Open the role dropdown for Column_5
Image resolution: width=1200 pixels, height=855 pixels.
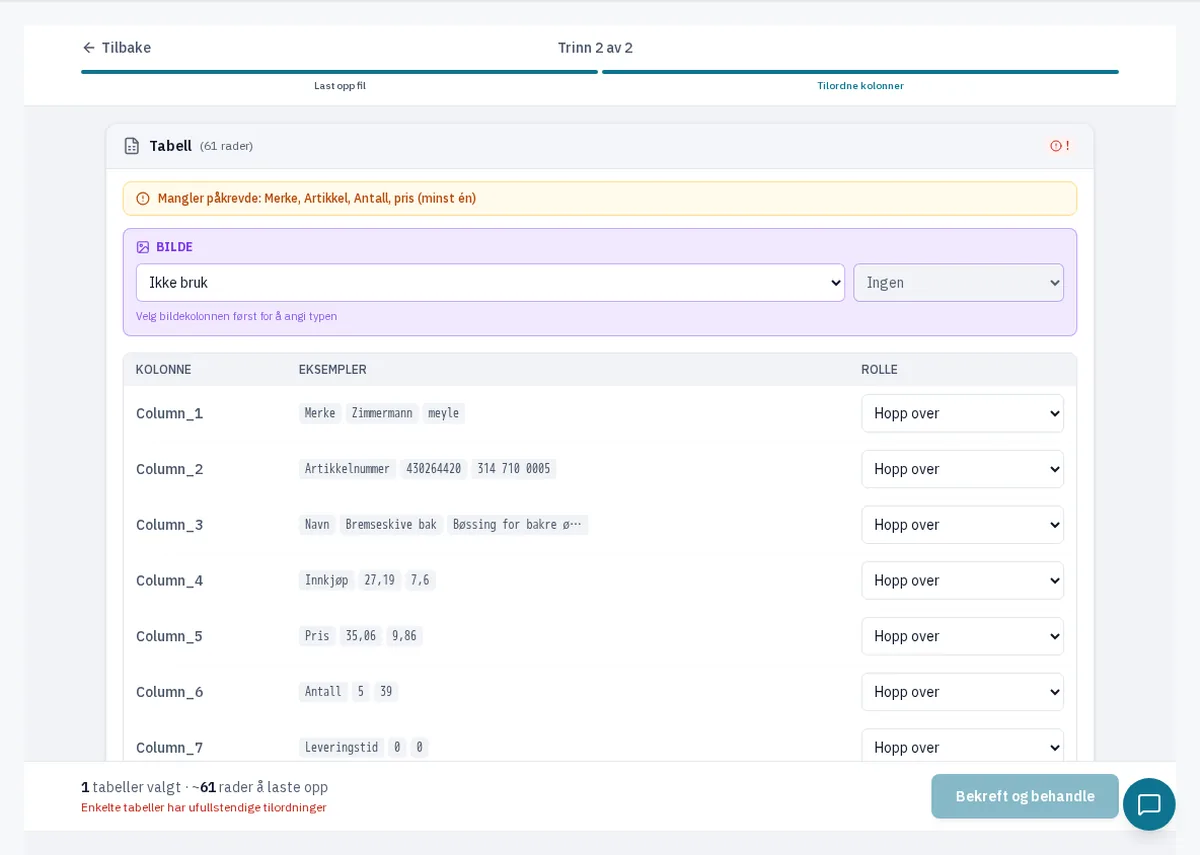point(962,637)
